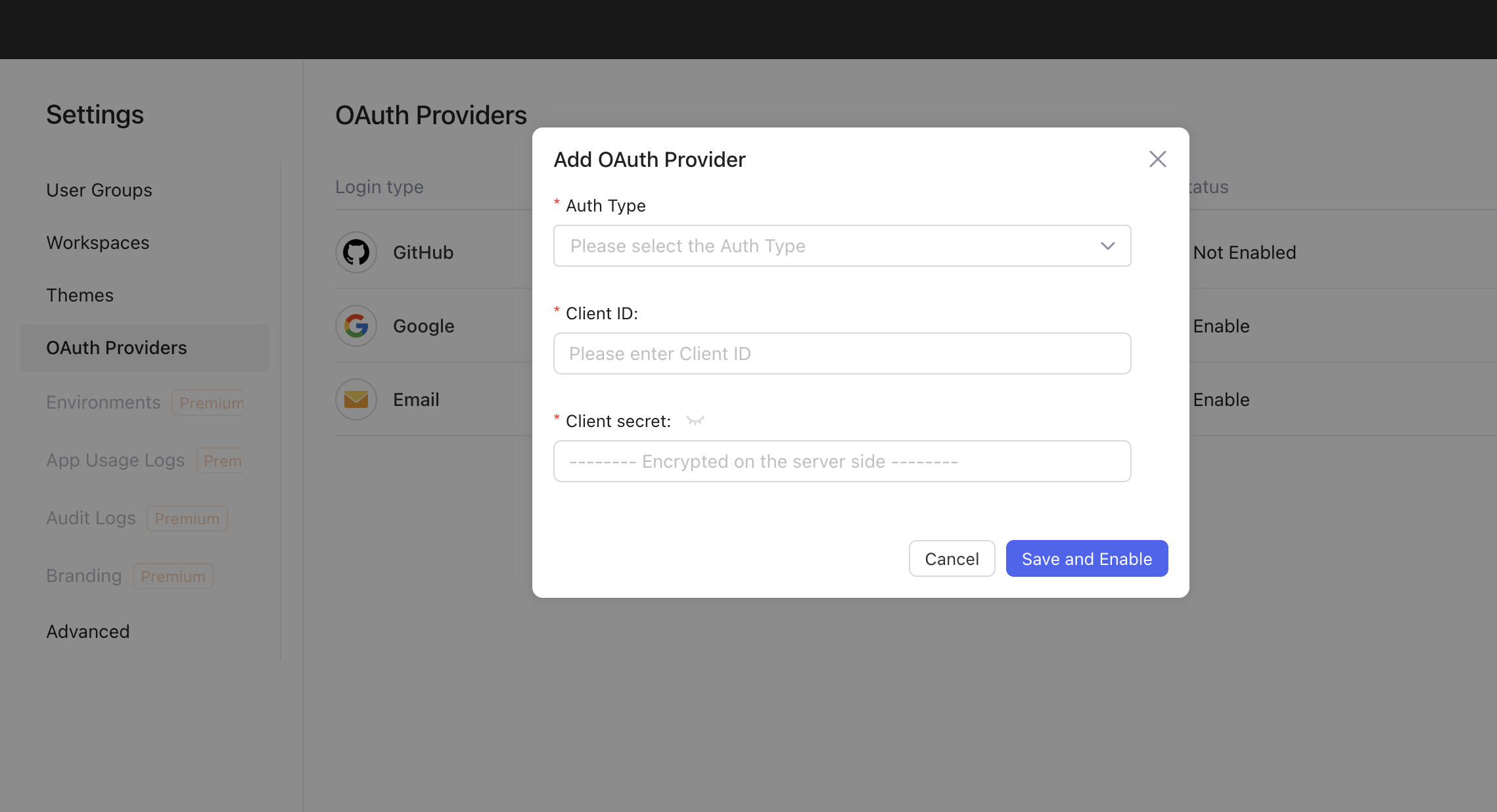
Task: Focus the Client secret input field
Action: pos(841,461)
